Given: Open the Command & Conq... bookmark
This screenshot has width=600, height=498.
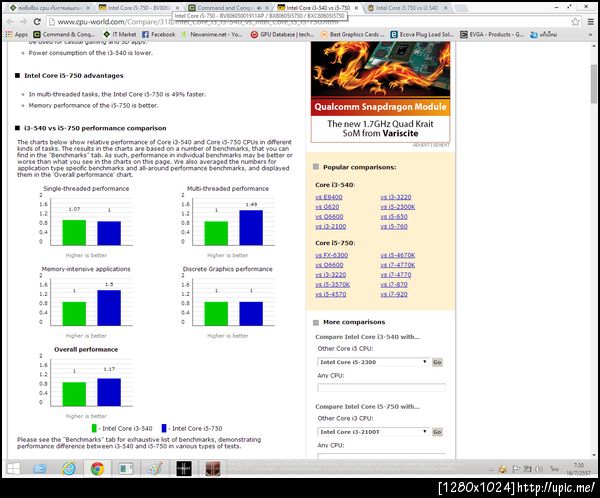Looking at the screenshot, I should coord(64,34).
